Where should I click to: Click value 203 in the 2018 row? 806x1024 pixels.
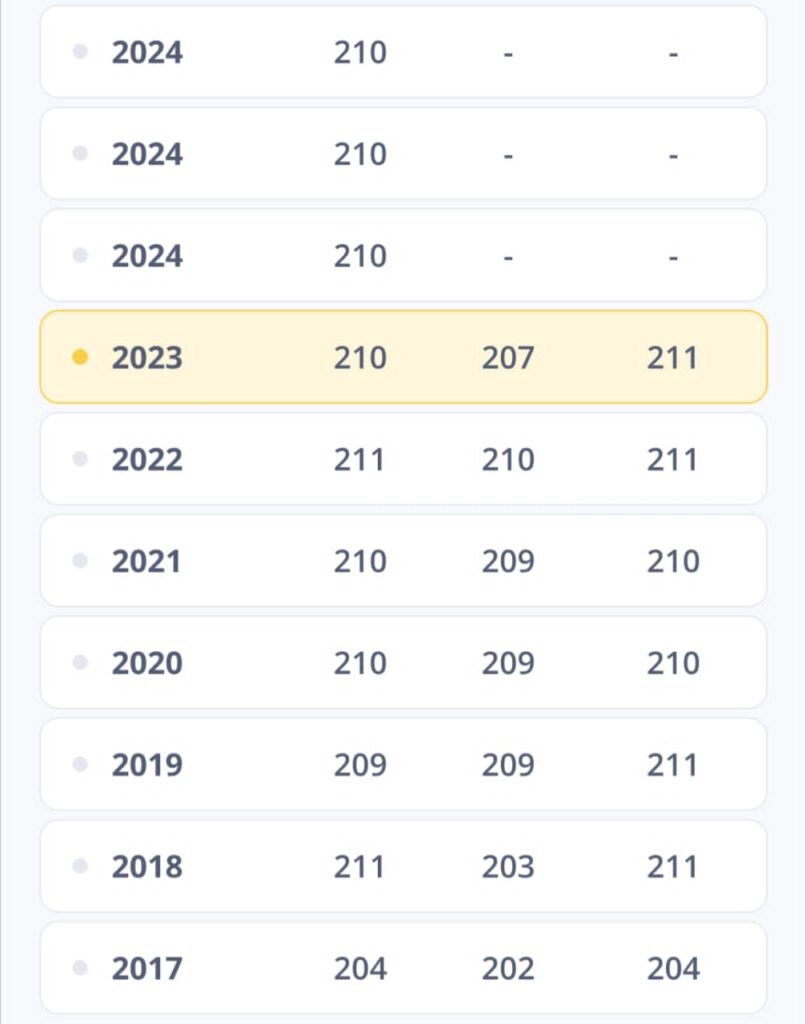[508, 867]
